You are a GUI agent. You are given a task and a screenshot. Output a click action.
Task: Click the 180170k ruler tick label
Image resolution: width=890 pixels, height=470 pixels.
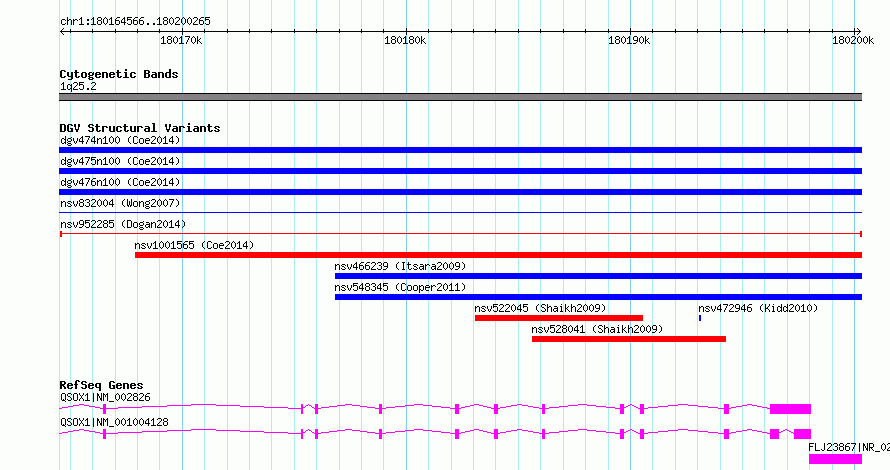(181, 40)
